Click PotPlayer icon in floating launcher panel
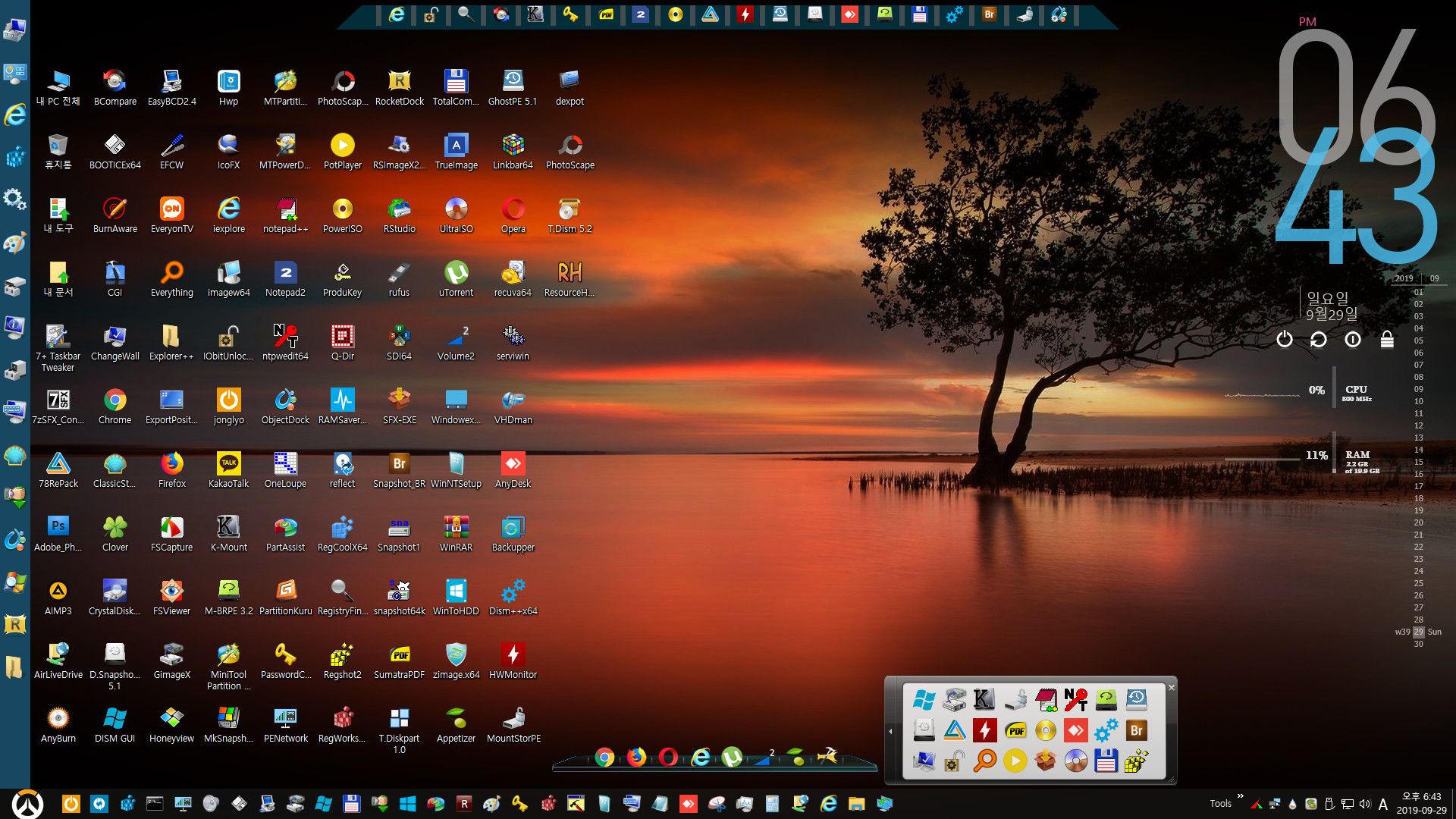Viewport: 1456px width, 819px height. [x=1015, y=761]
